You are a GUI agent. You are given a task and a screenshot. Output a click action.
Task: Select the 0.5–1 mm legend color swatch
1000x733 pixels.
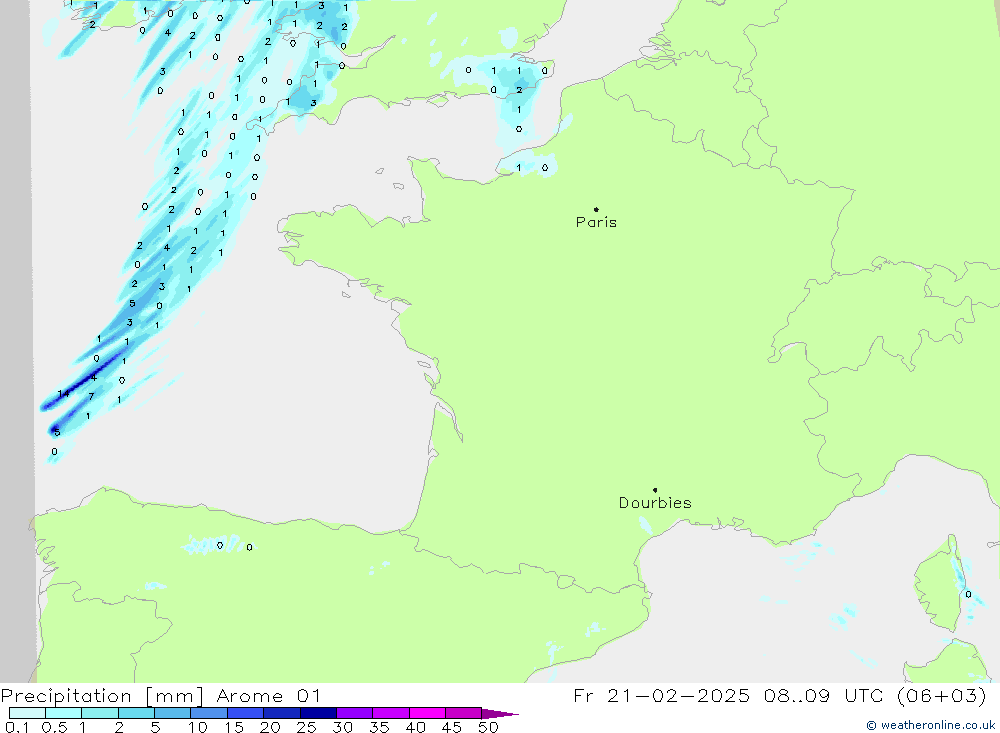point(63,713)
